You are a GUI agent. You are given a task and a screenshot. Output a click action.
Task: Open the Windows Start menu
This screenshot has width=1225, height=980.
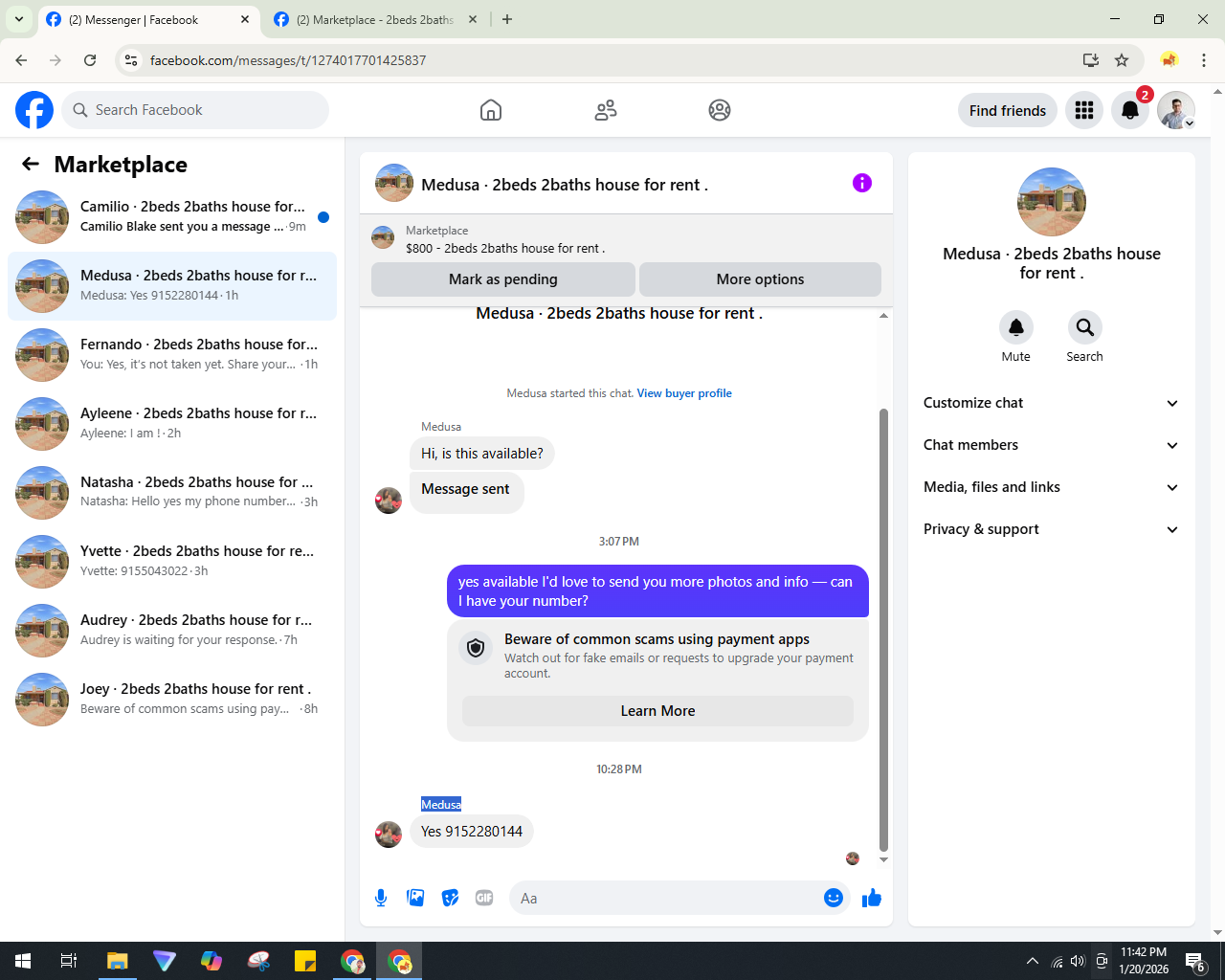point(23,961)
